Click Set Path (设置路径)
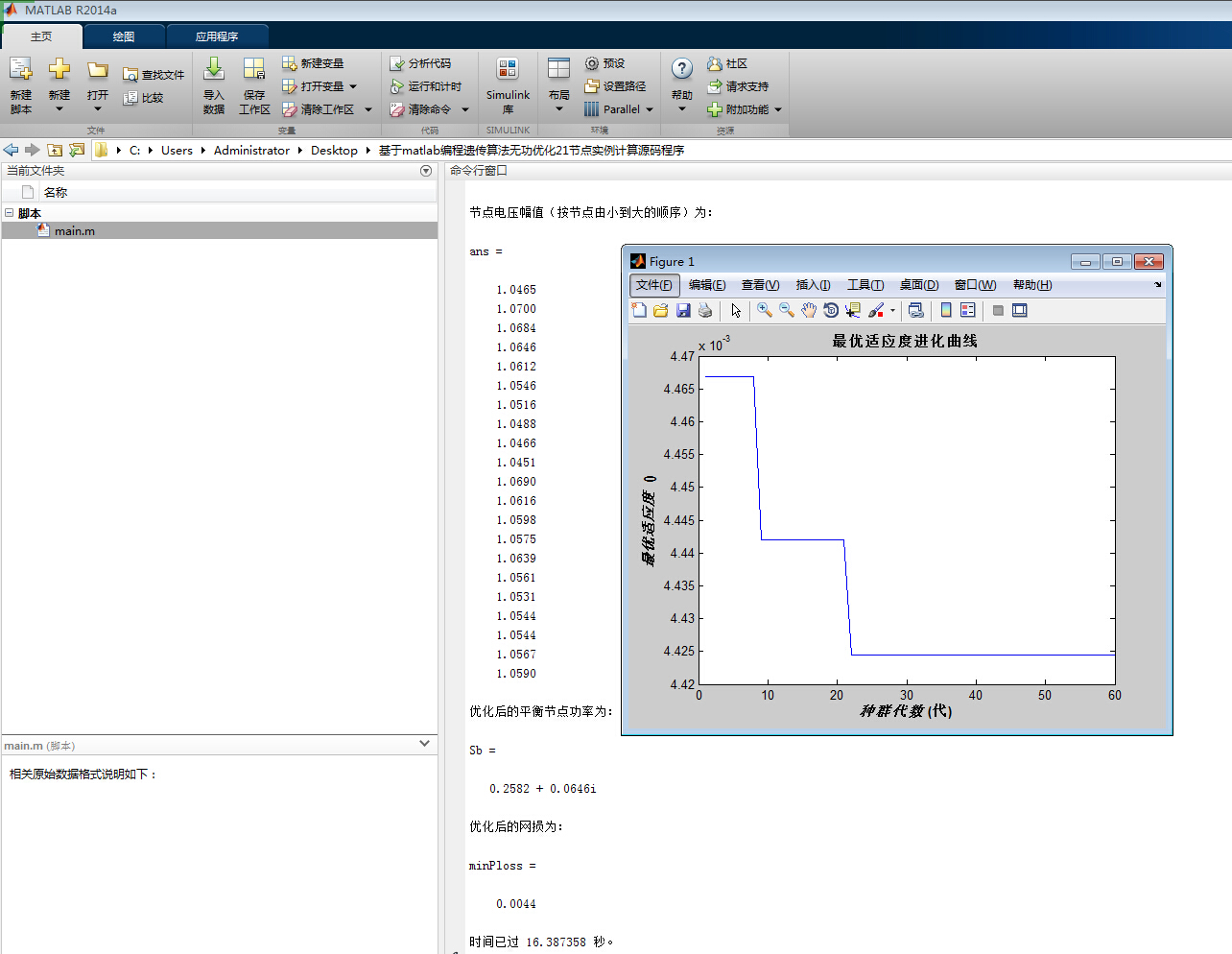This screenshot has width=1232, height=954. point(615,85)
